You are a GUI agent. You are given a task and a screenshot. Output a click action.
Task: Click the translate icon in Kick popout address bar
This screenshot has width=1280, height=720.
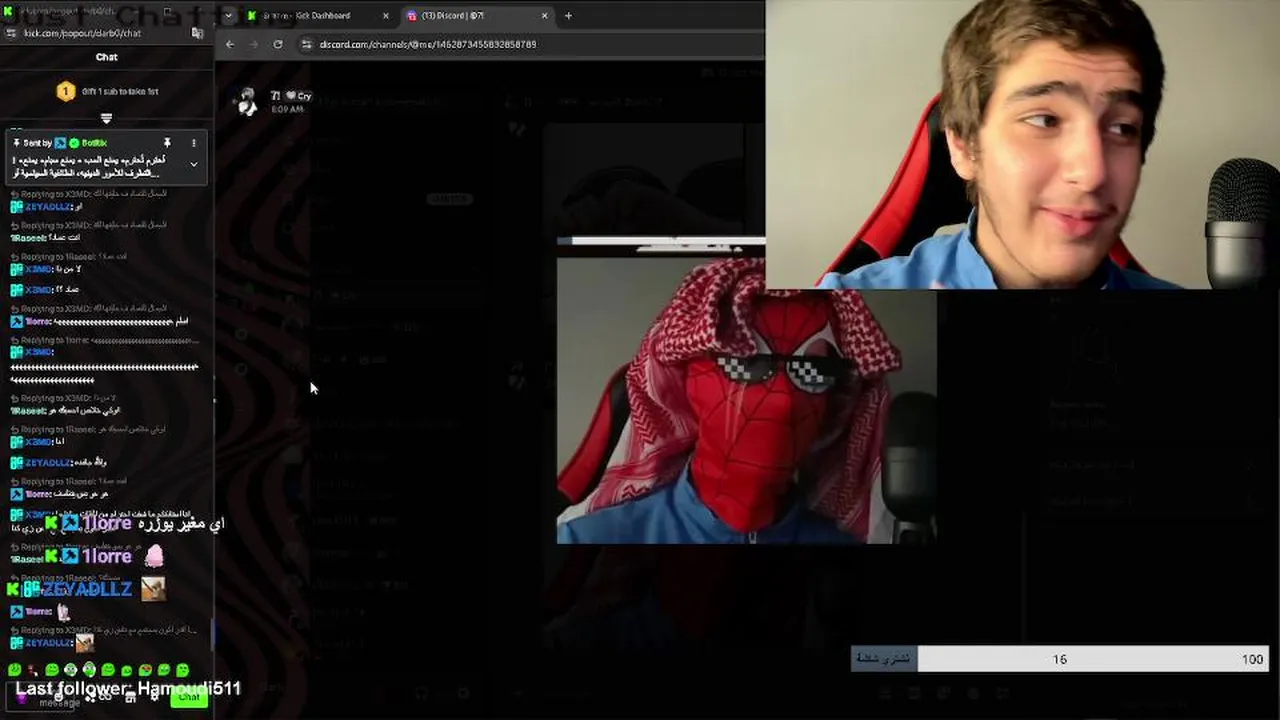[x=197, y=33]
